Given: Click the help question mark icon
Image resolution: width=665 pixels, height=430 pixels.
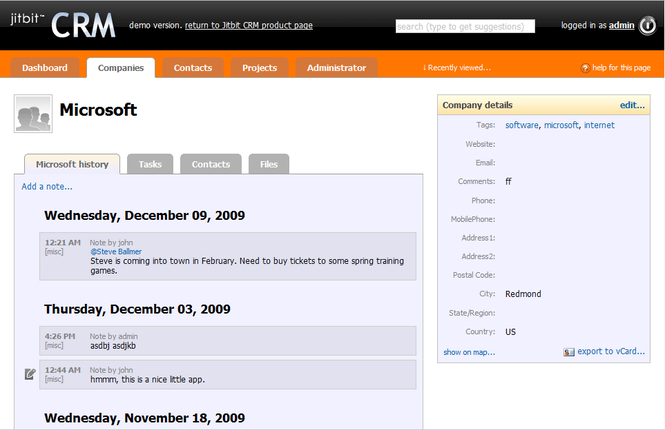Looking at the screenshot, I should coord(585,68).
